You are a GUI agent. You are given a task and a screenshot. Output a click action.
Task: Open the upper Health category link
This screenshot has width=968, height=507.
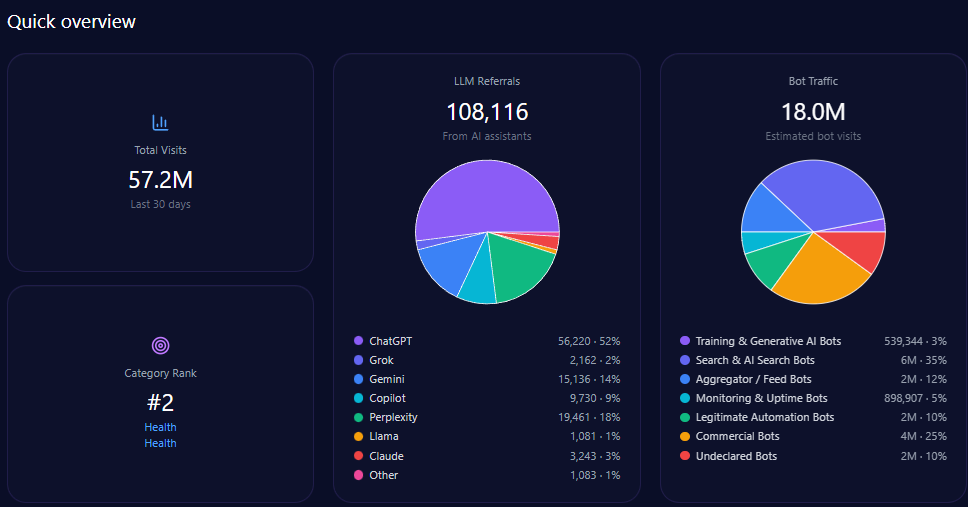click(160, 427)
